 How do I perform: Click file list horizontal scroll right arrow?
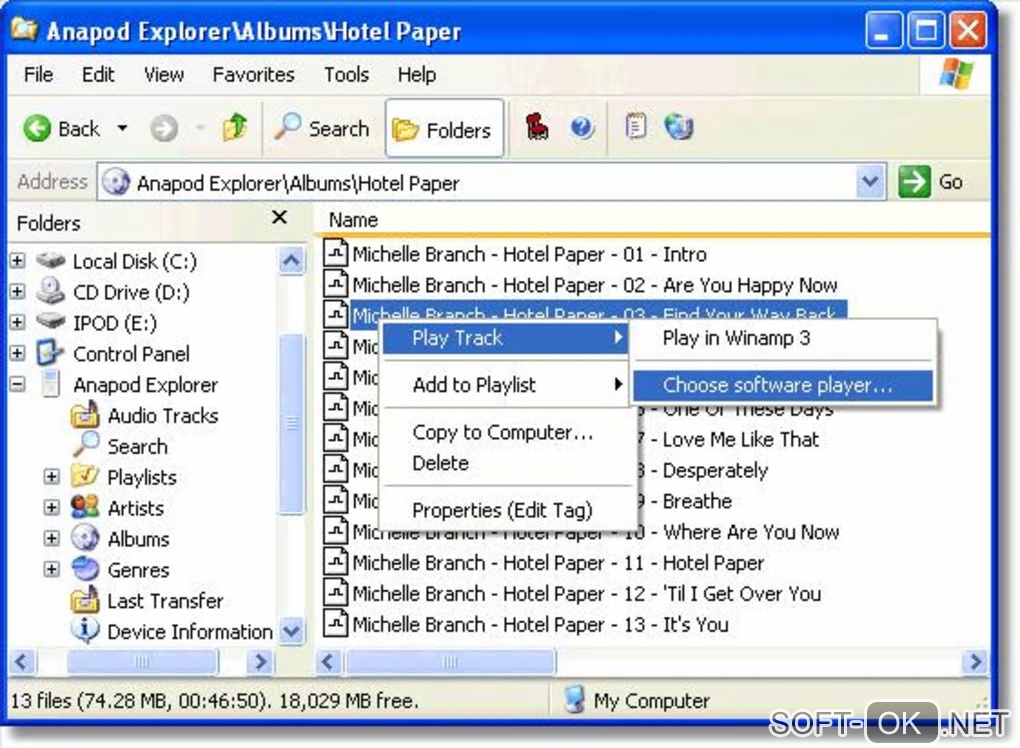[975, 662]
